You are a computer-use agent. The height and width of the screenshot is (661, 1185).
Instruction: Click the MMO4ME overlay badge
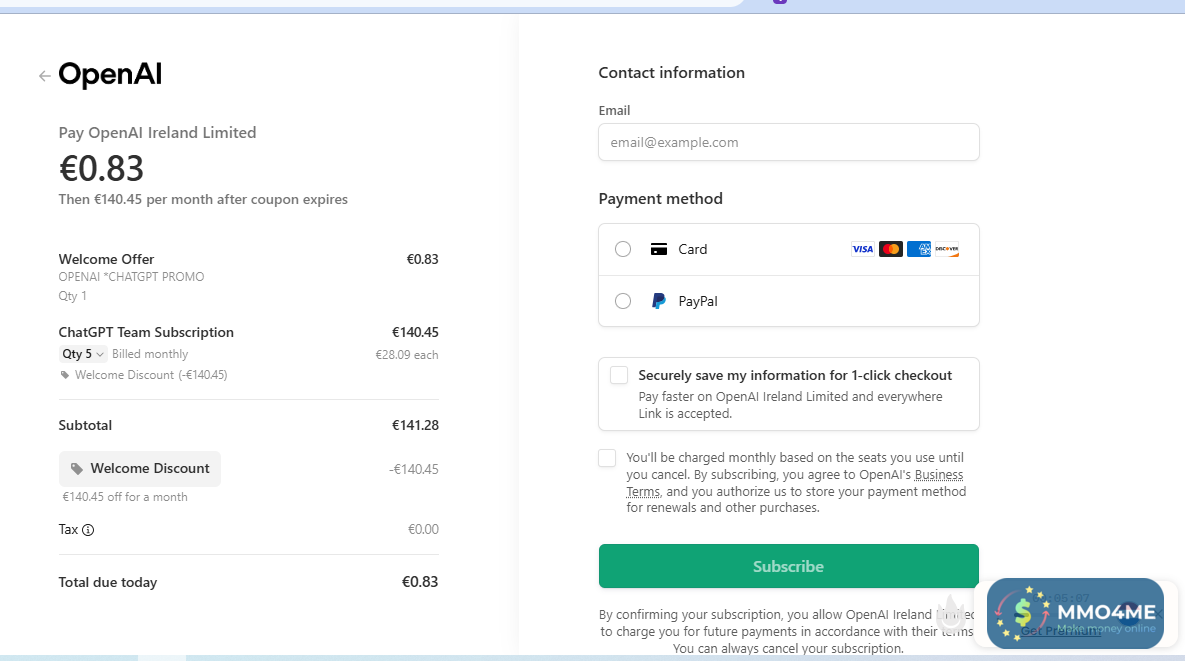[x=1075, y=612]
